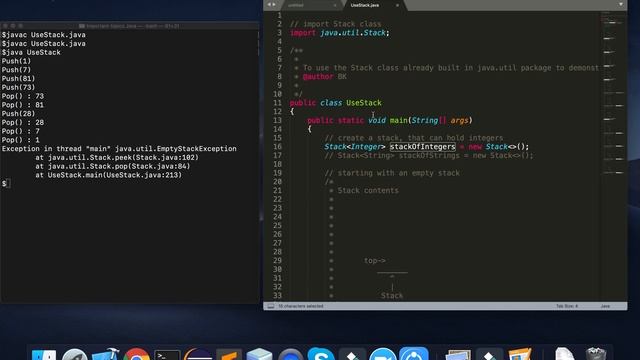Open Terminal icon in the Dock
Screen dimensions: 640x360
(167, 355)
